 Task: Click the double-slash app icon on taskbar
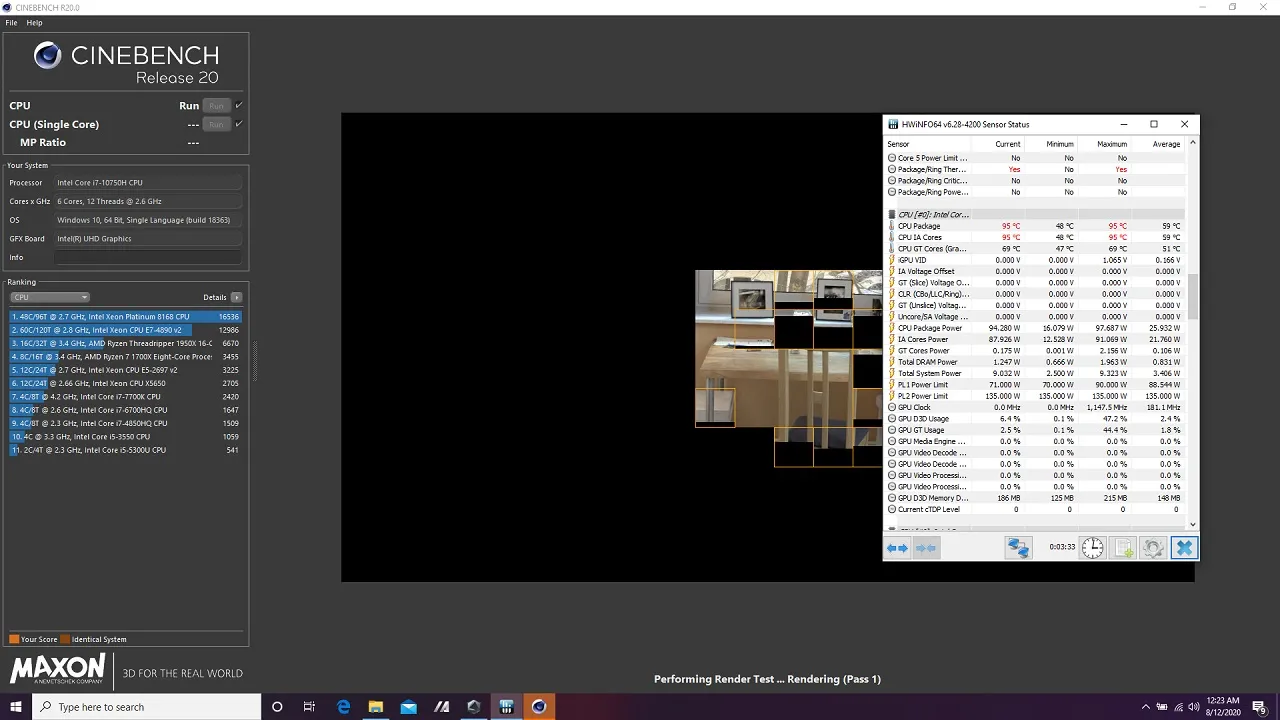(441, 707)
